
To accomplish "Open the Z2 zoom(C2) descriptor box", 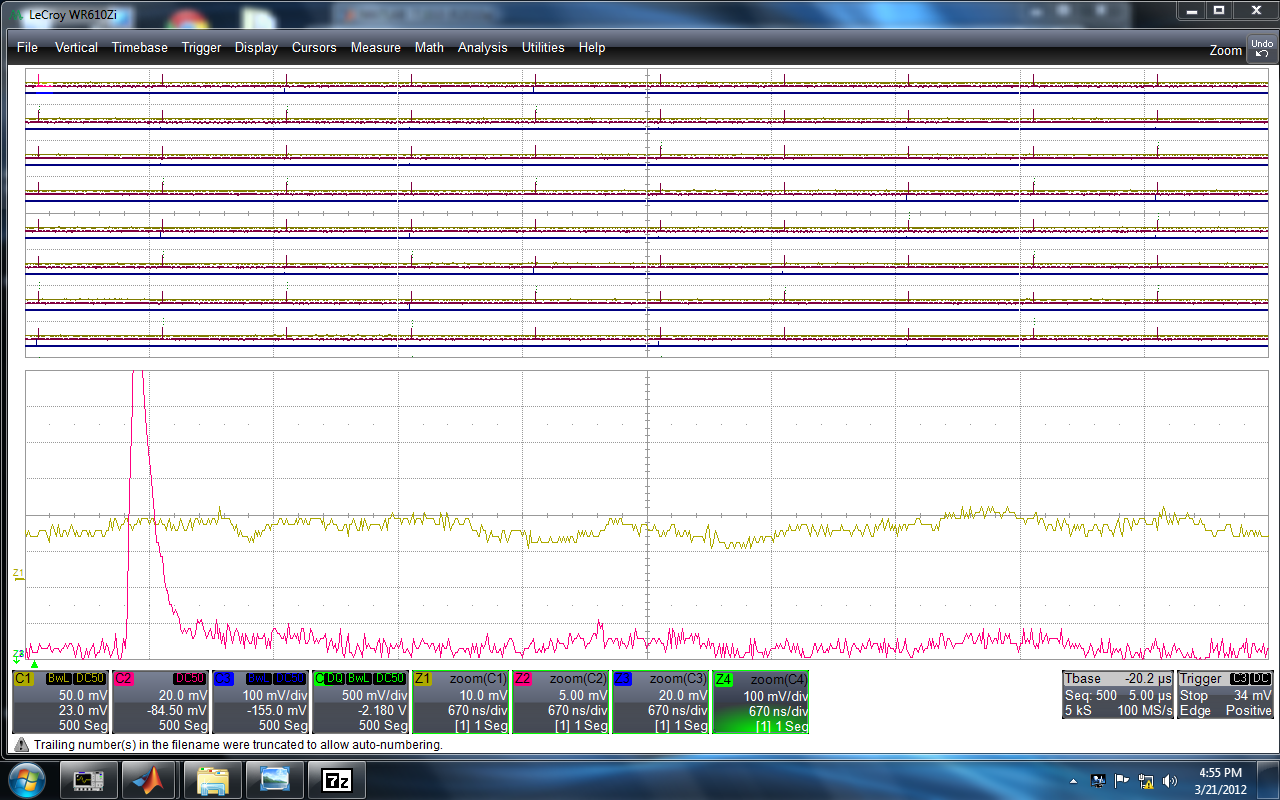I will click(x=560, y=702).
